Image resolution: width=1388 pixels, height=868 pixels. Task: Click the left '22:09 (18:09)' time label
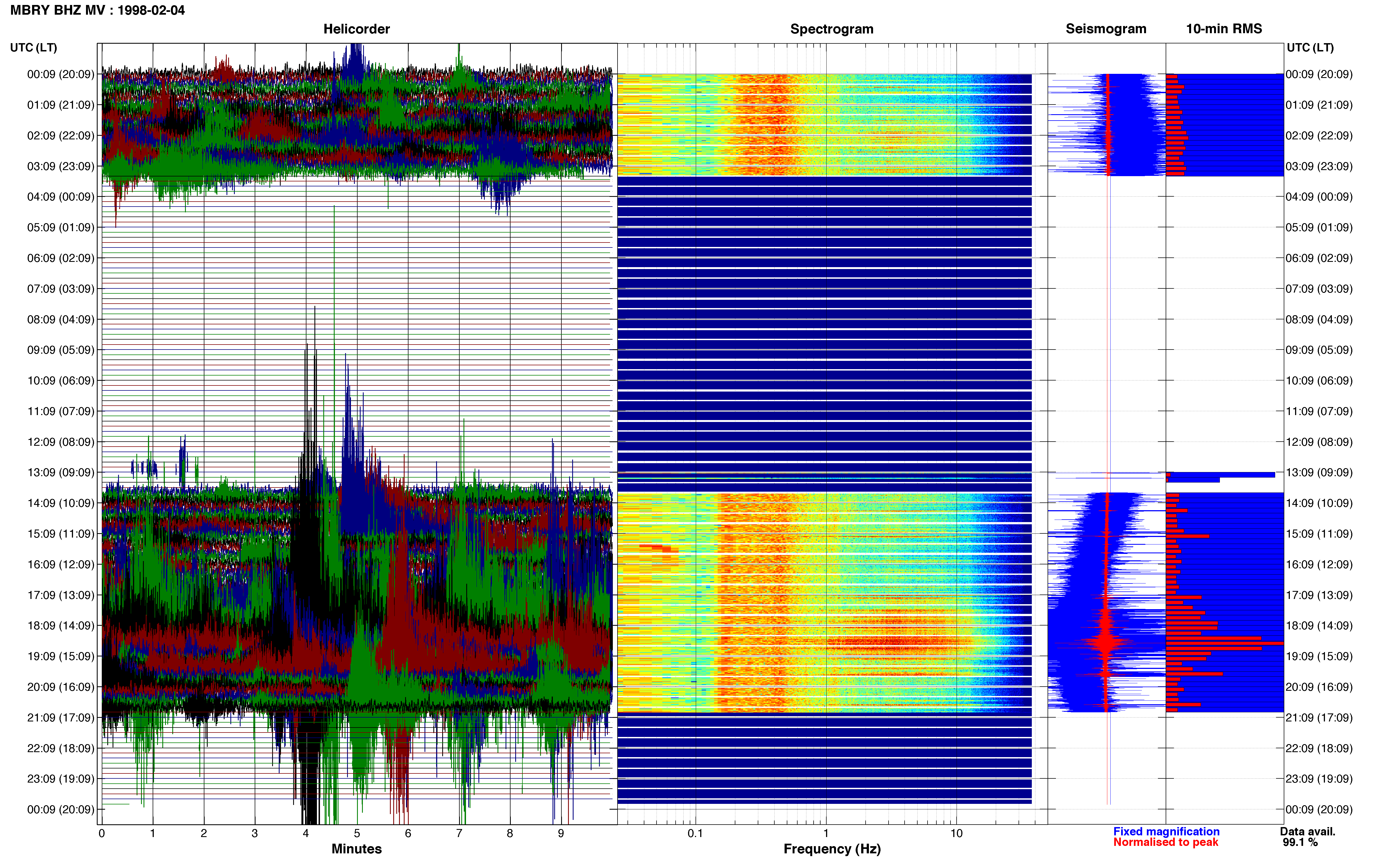61,749
